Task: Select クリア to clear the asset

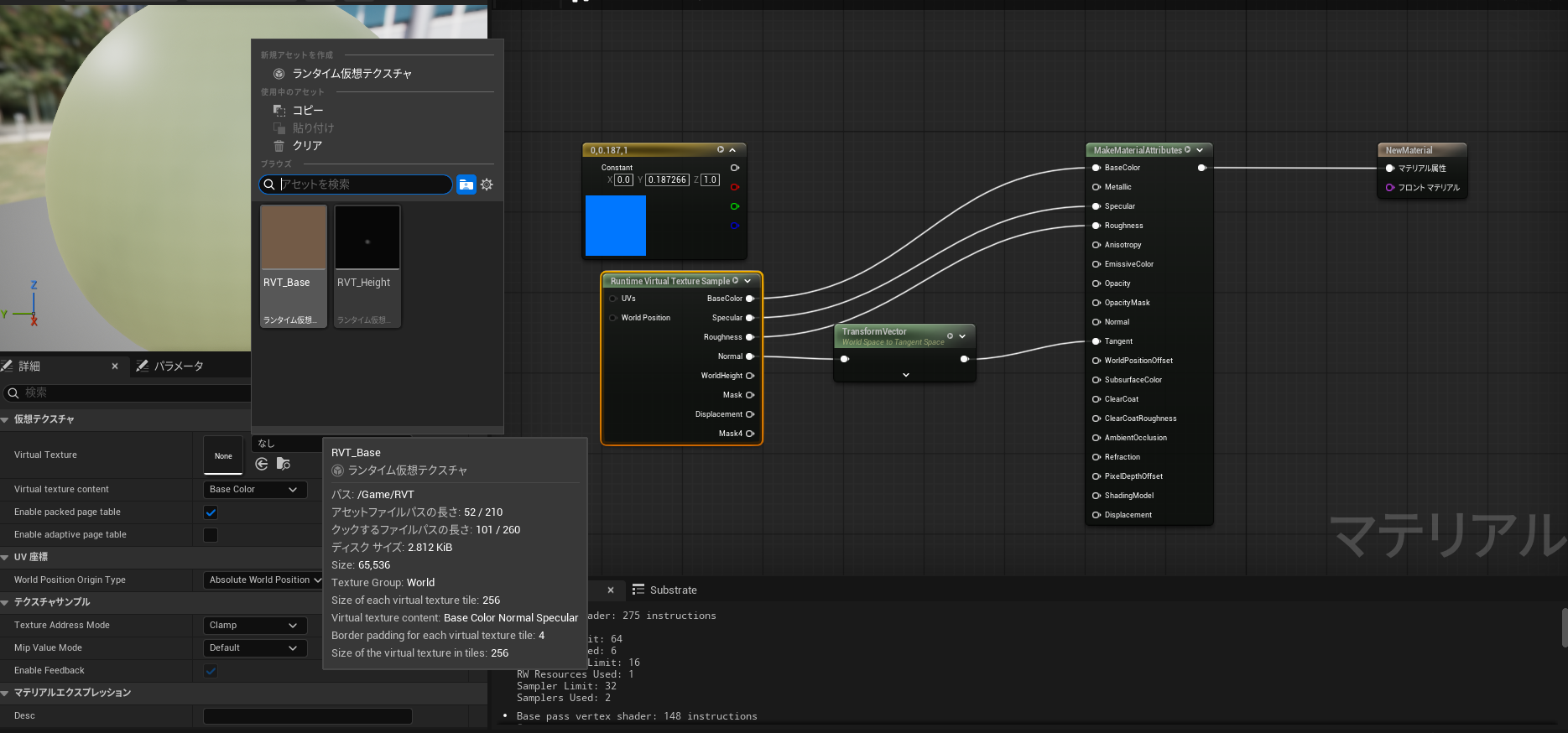Action: click(x=307, y=146)
